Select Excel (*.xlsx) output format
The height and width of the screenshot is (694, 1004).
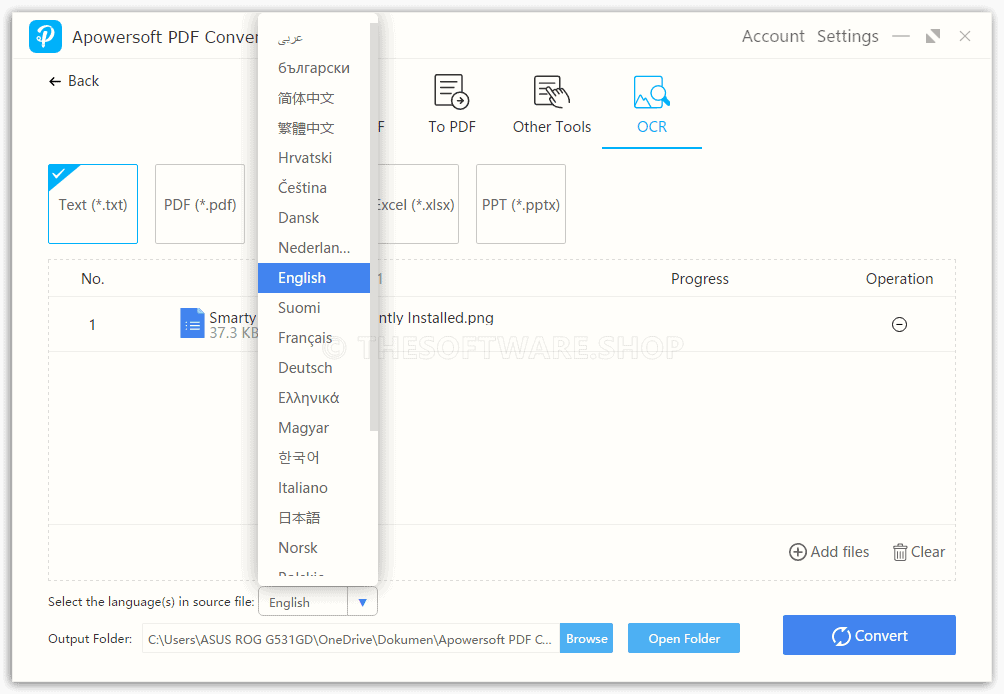[418, 204]
